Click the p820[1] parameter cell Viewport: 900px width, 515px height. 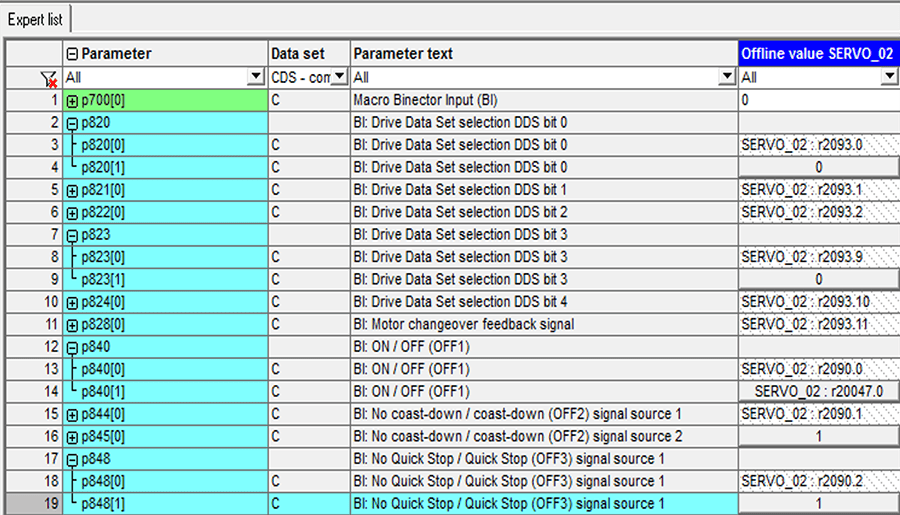click(x=165, y=167)
